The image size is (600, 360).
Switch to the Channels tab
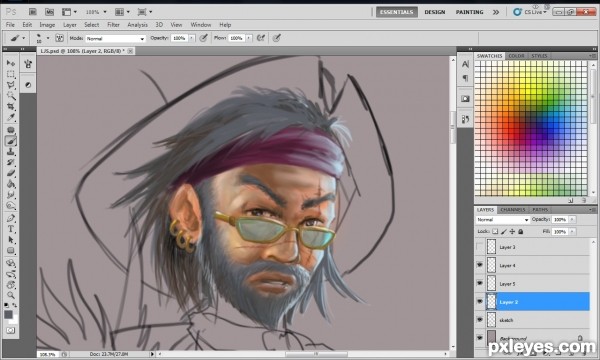click(x=513, y=210)
